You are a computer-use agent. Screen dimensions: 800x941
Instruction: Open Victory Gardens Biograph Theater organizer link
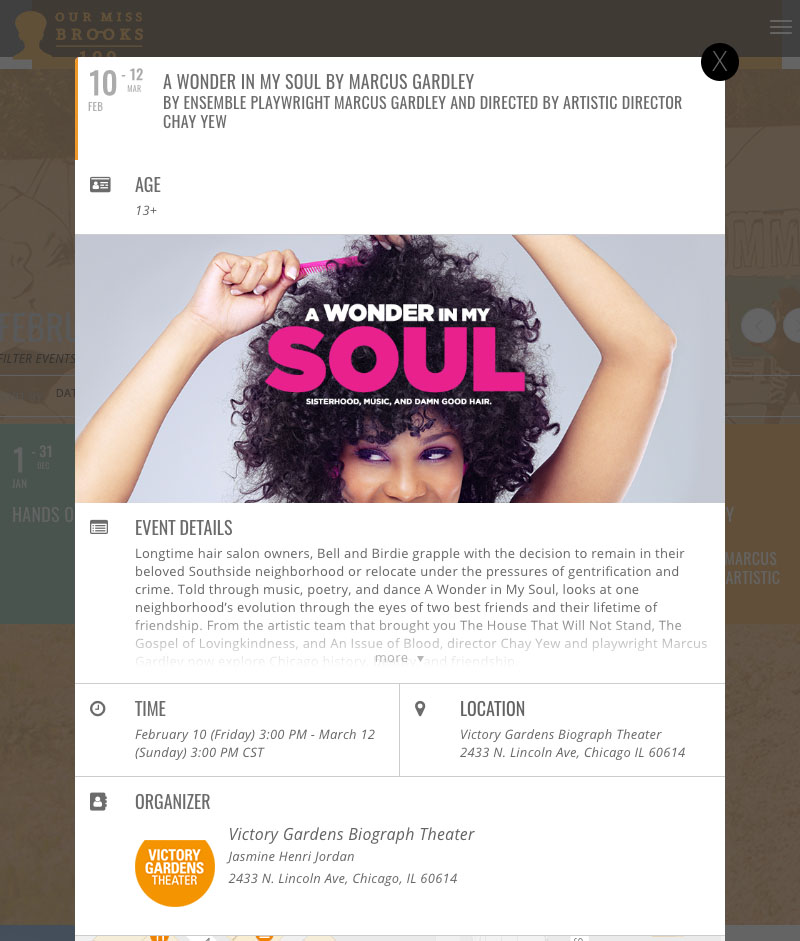[x=351, y=834]
